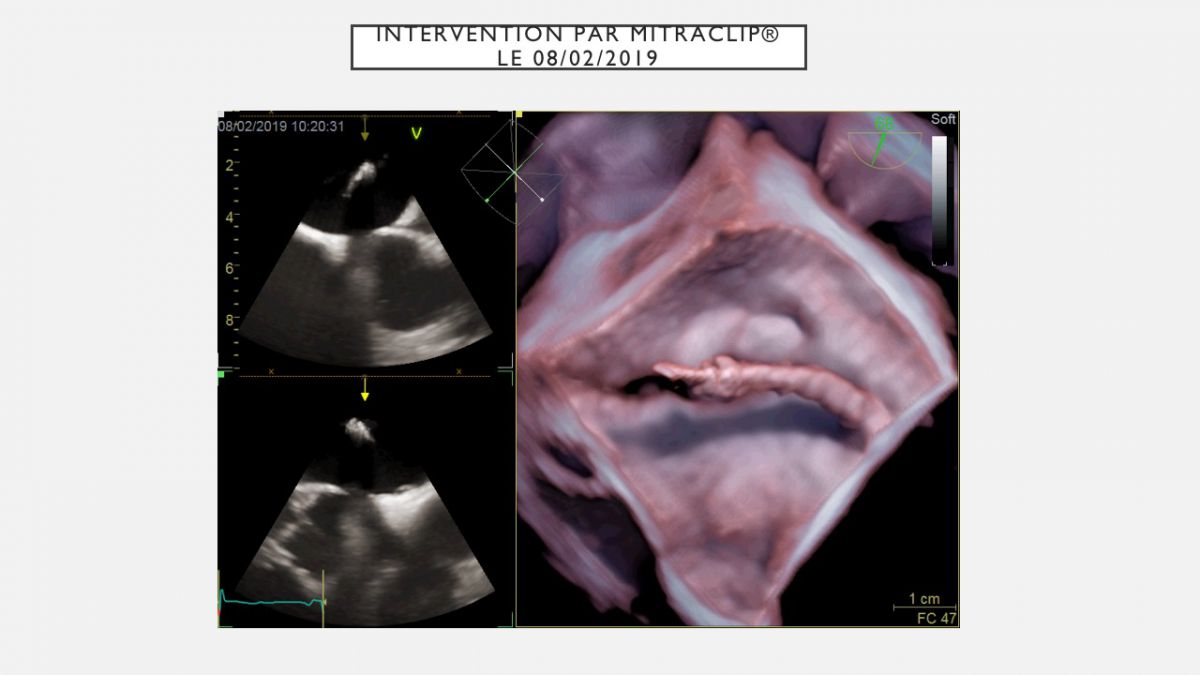Click the green angle dial reading 68
1200x675 pixels.
(x=883, y=141)
